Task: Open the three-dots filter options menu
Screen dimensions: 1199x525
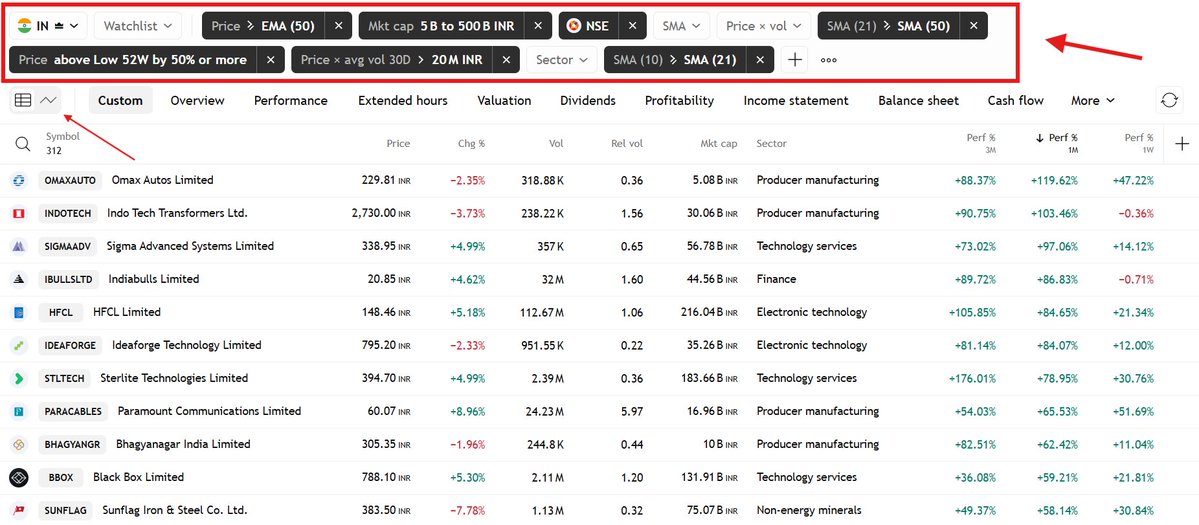Action: tap(828, 60)
